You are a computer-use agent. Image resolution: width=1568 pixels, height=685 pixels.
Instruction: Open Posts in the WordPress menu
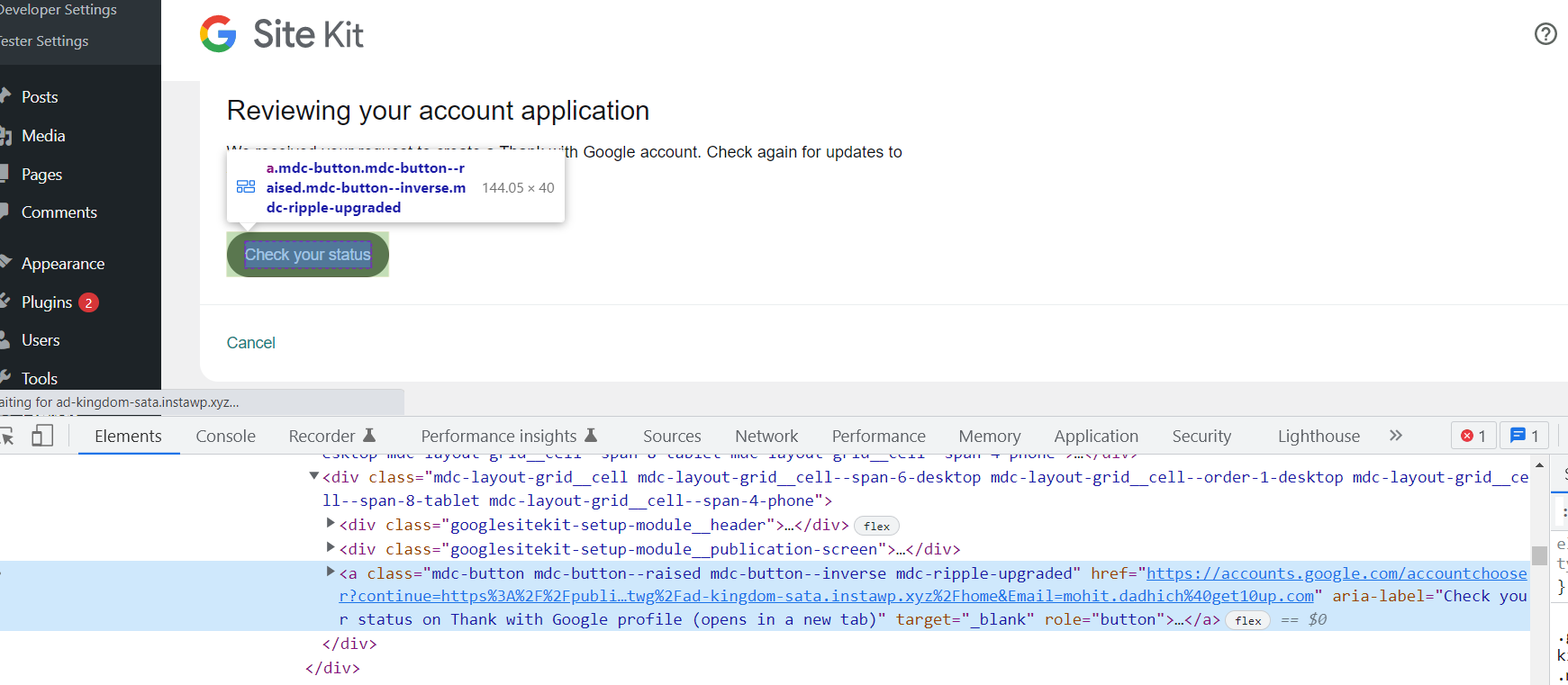pyautogui.click(x=40, y=97)
